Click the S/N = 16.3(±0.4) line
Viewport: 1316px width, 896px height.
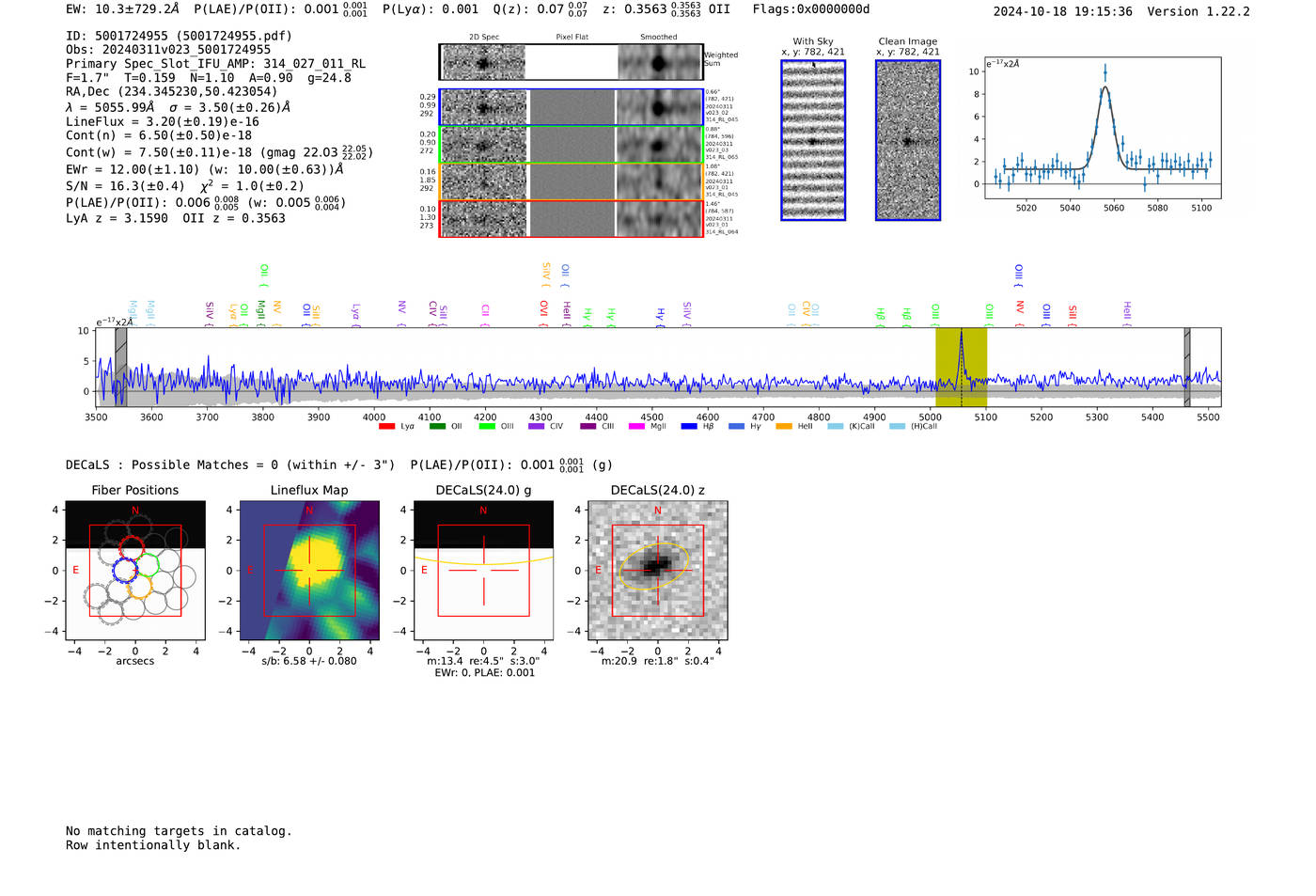tap(185, 185)
